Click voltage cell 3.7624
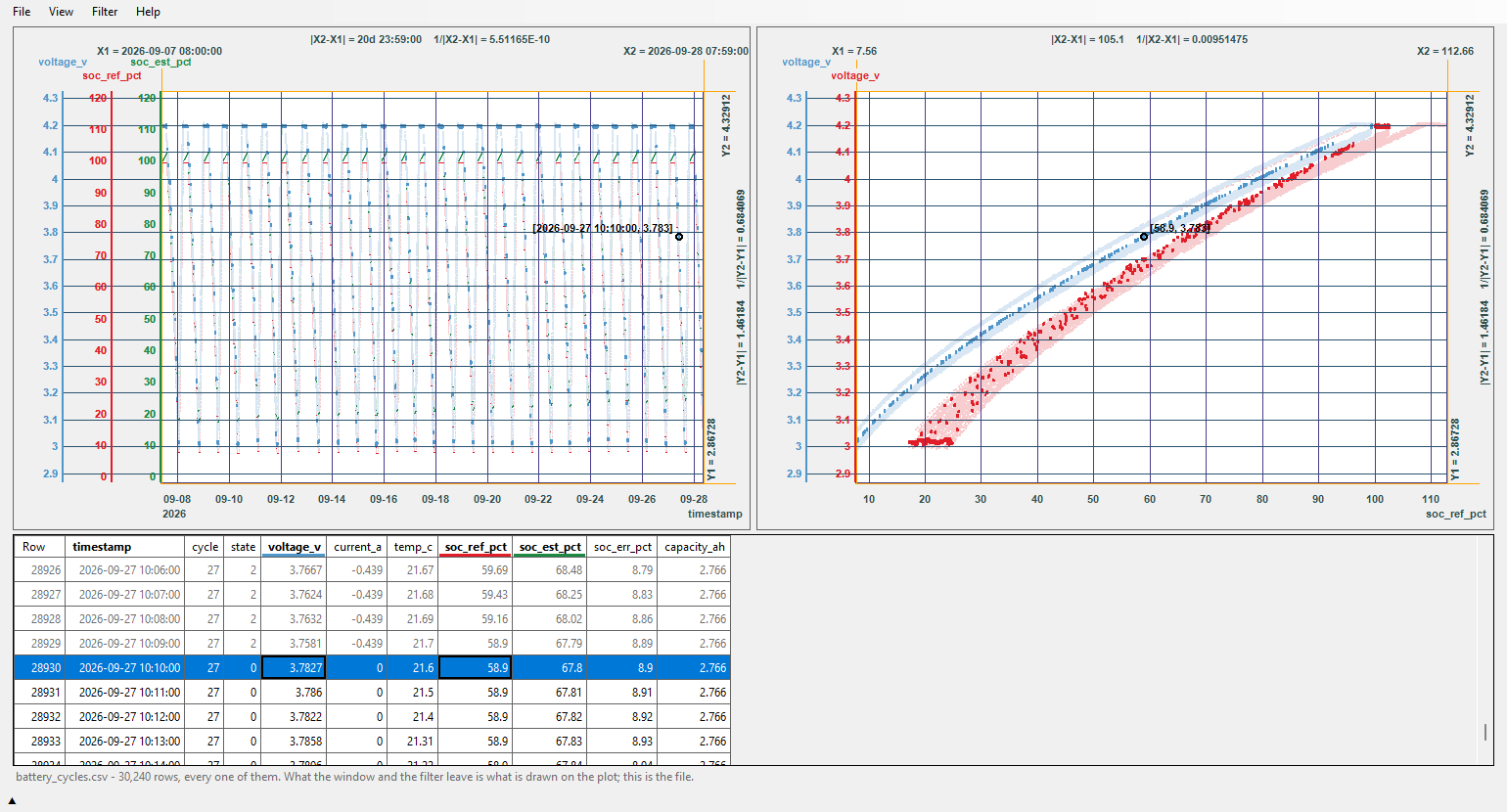The width and height of the screenshot is (1507, 812). tap(295, 594)
